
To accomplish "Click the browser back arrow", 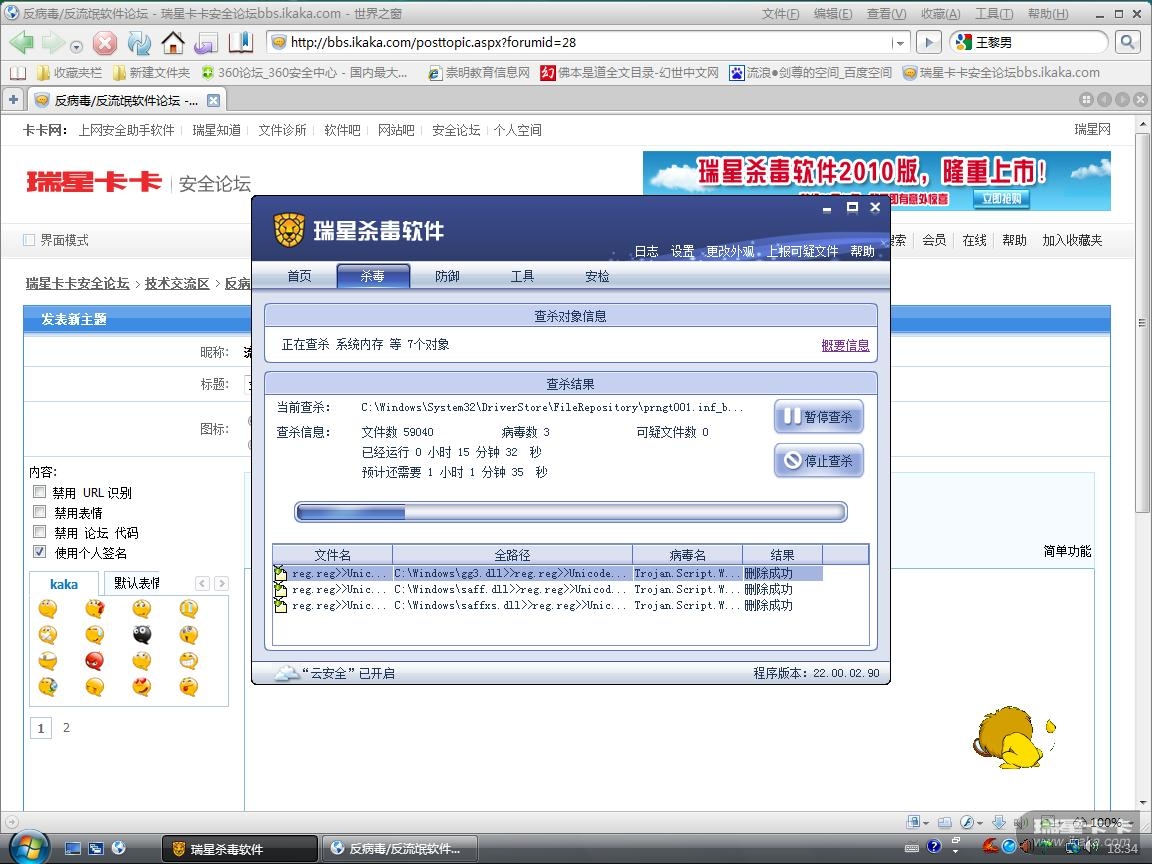I will [21, 43].
